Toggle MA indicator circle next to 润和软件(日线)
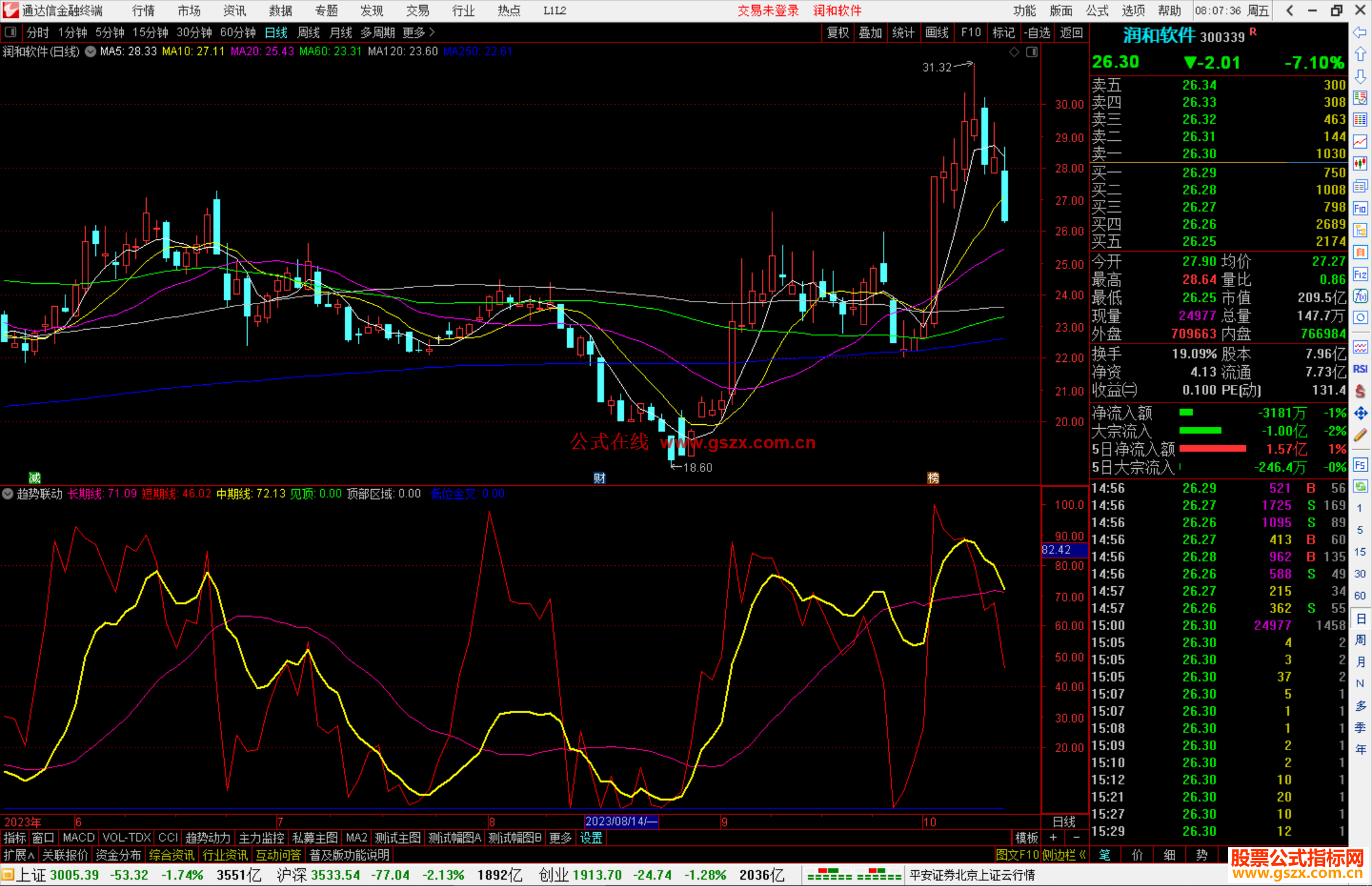 [91, 51]
